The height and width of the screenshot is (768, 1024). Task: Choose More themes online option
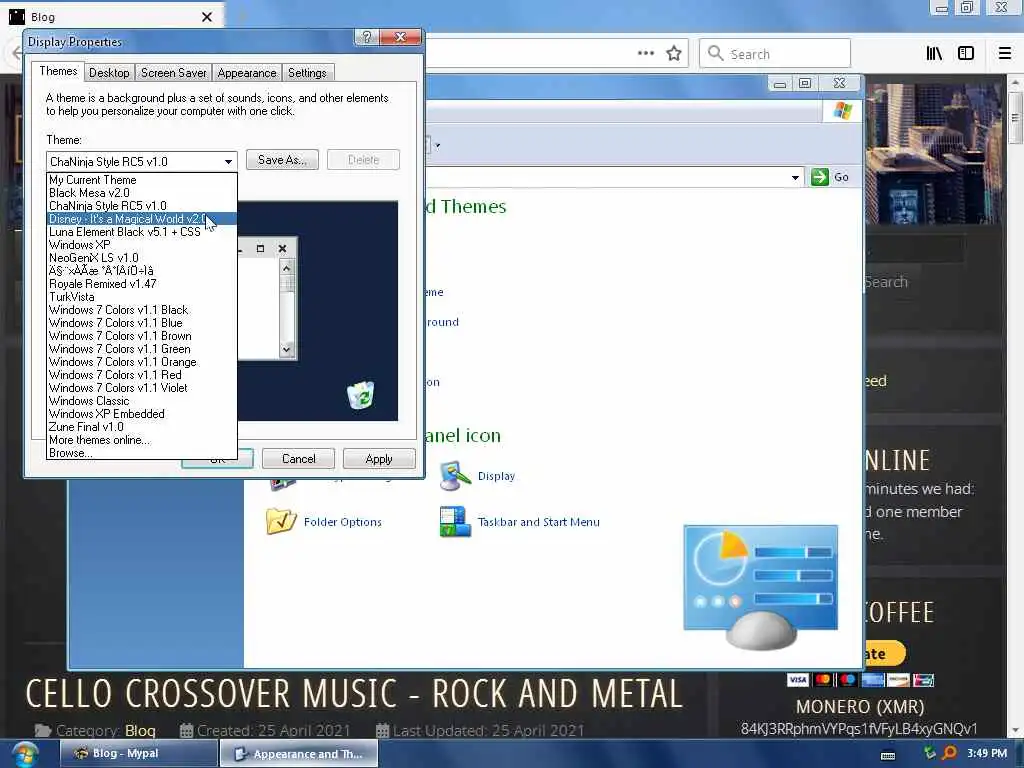(x=142, y=440)
